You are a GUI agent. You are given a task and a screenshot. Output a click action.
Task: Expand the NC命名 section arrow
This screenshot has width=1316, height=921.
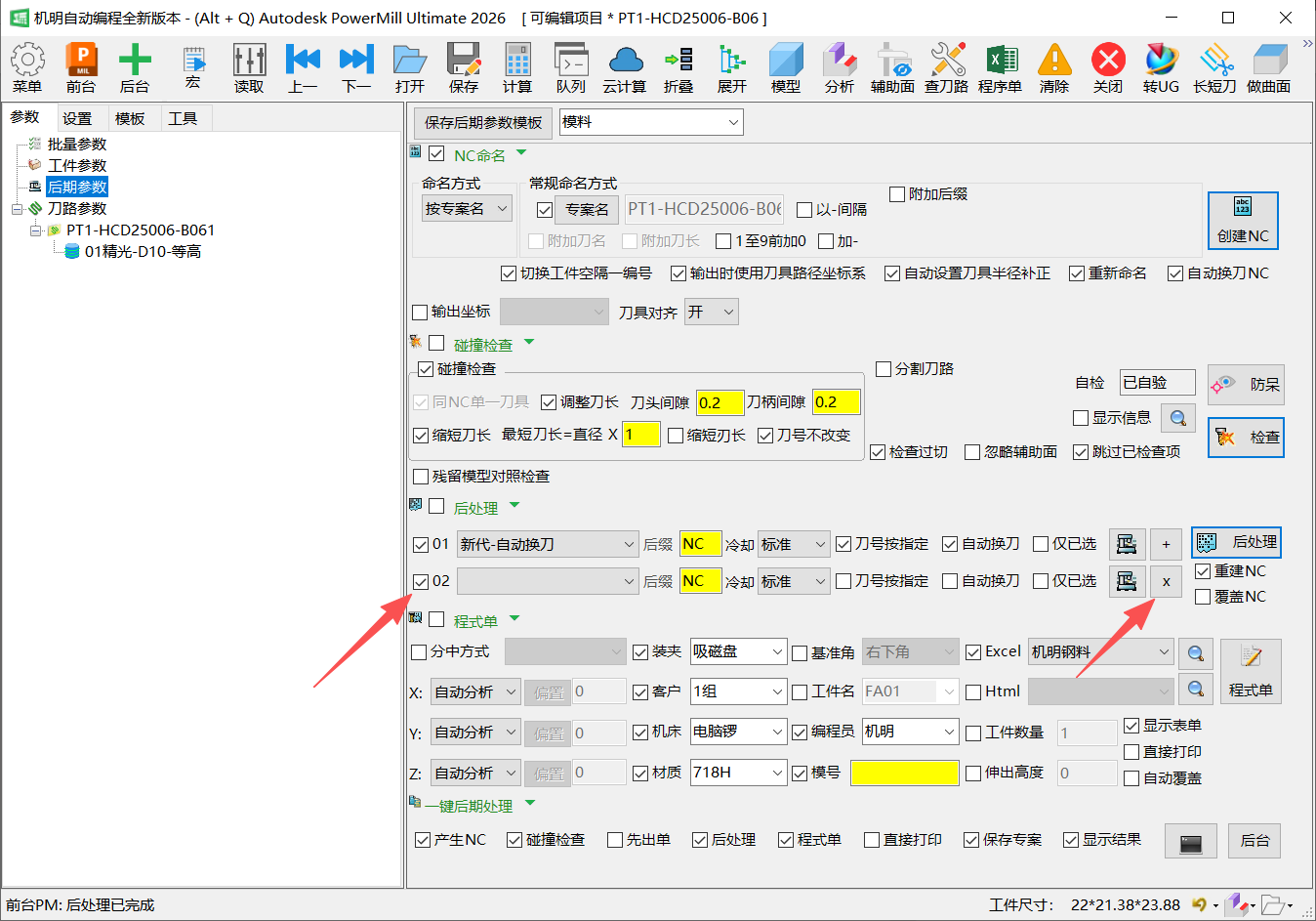coord(521,153)
